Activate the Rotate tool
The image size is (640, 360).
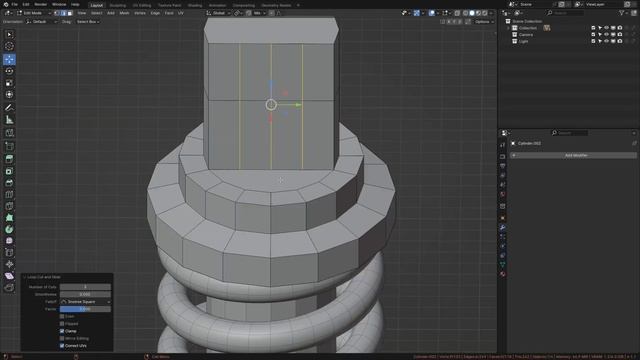9,71
